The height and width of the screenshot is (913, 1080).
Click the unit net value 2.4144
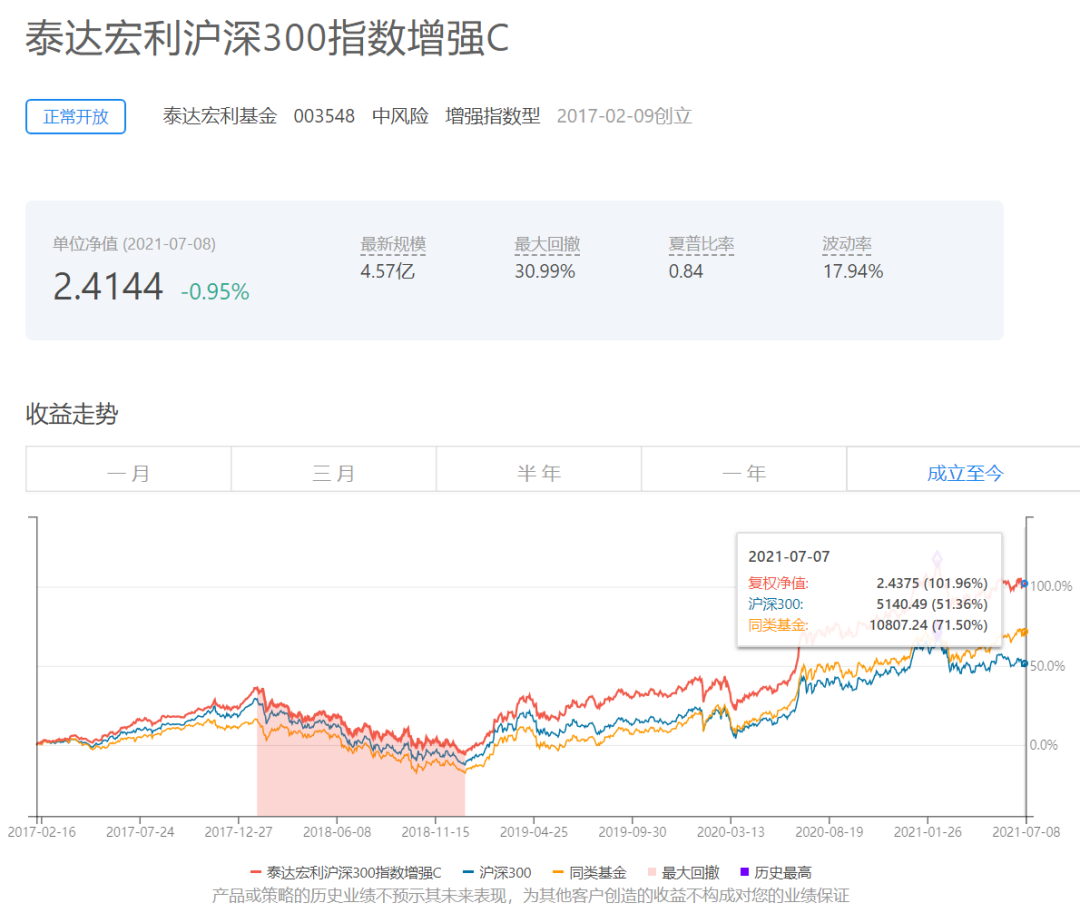(108, 286)
